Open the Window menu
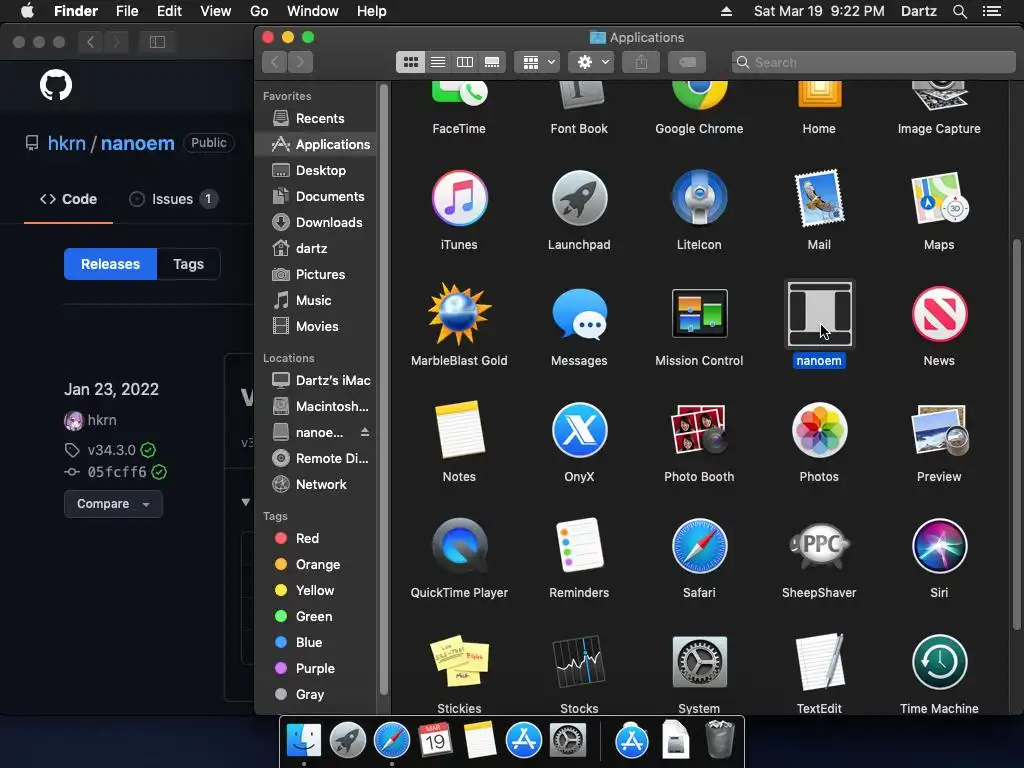Image resolution: width=1024 pixels, height=768 pixels. pyautogui.click(x=312, y=11)
